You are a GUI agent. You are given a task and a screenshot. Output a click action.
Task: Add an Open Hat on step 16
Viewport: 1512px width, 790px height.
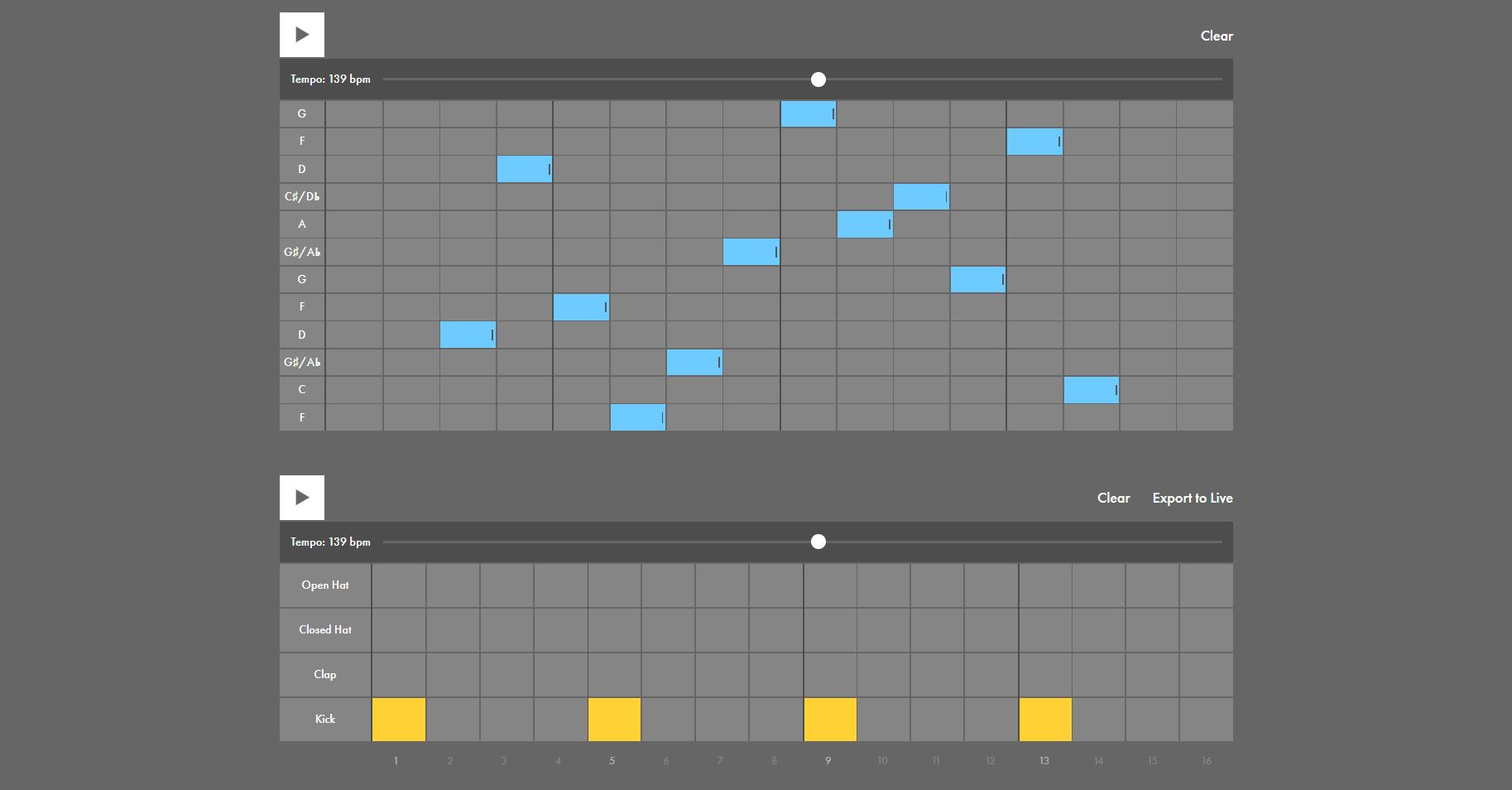point(1206,585)
